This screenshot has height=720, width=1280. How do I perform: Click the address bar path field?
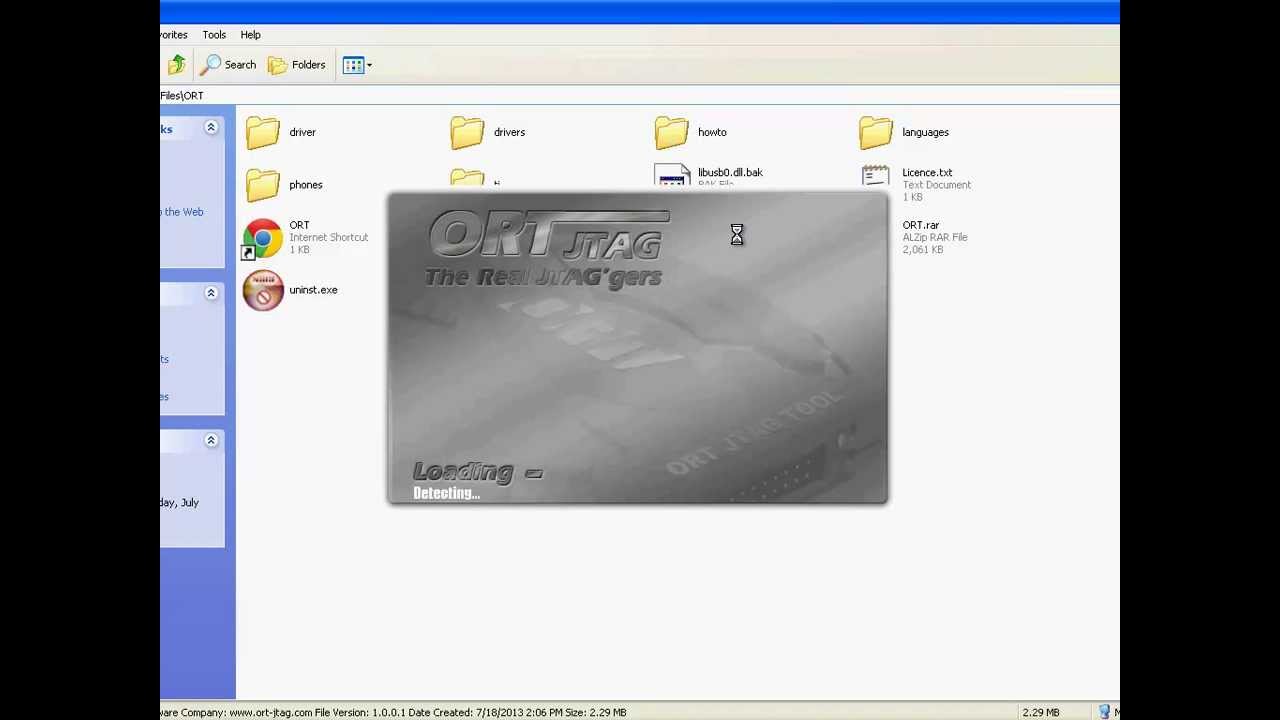(x=640, y=96)
